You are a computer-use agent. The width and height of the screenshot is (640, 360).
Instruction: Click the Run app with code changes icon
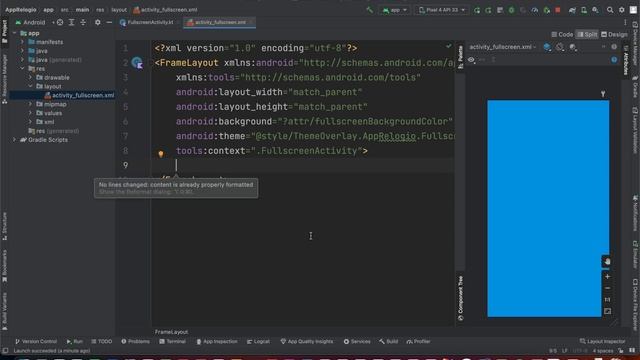tap(477, 10)
